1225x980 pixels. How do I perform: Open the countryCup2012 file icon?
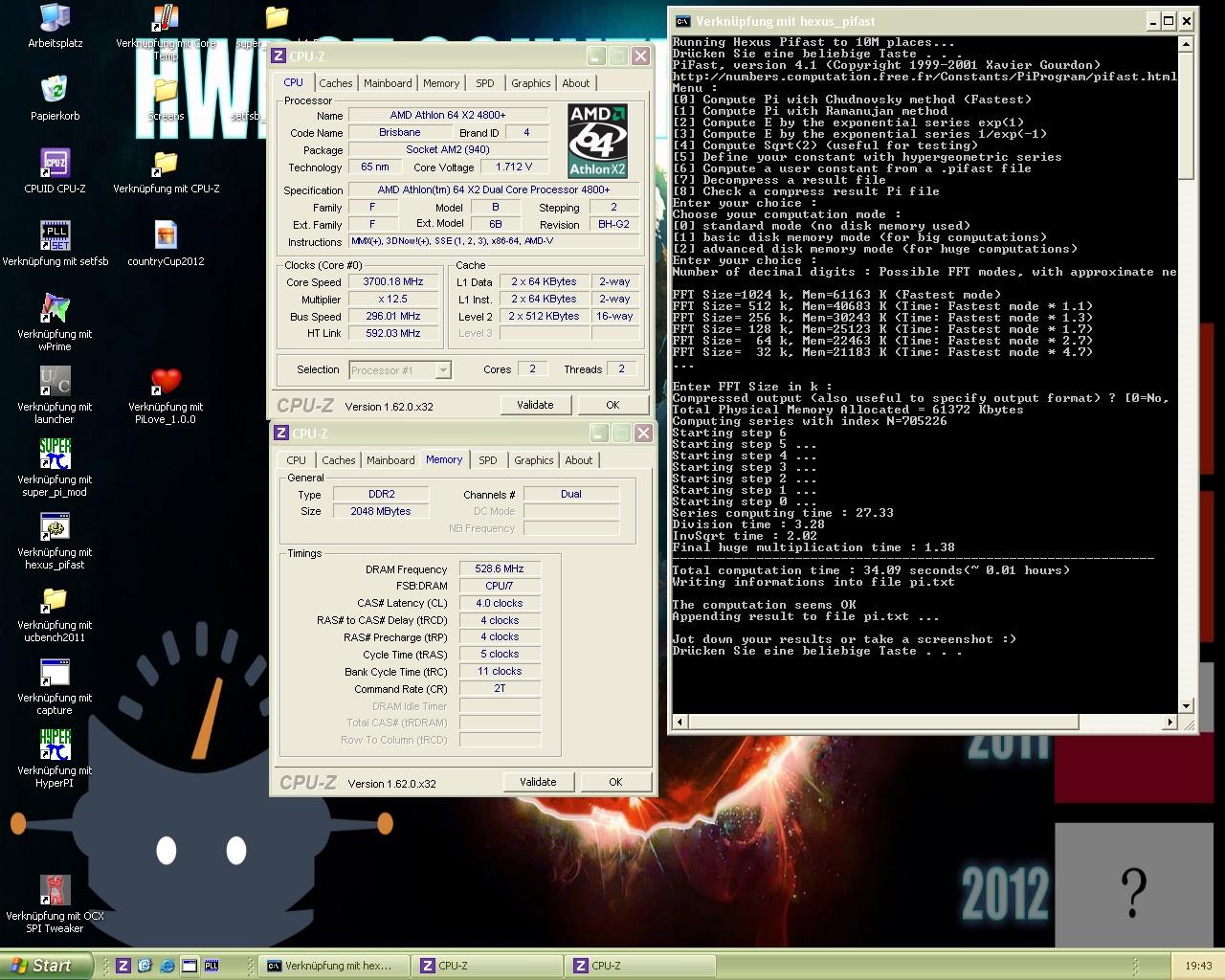pyautogui.click(x=166, y=235)
